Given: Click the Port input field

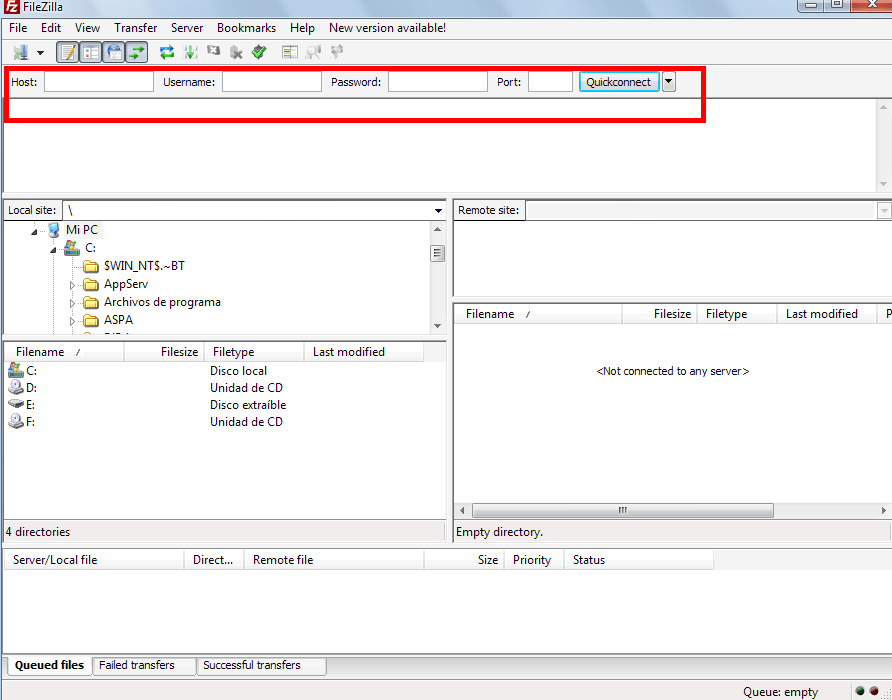Looking at the screenshot, I should pos(550,82).
